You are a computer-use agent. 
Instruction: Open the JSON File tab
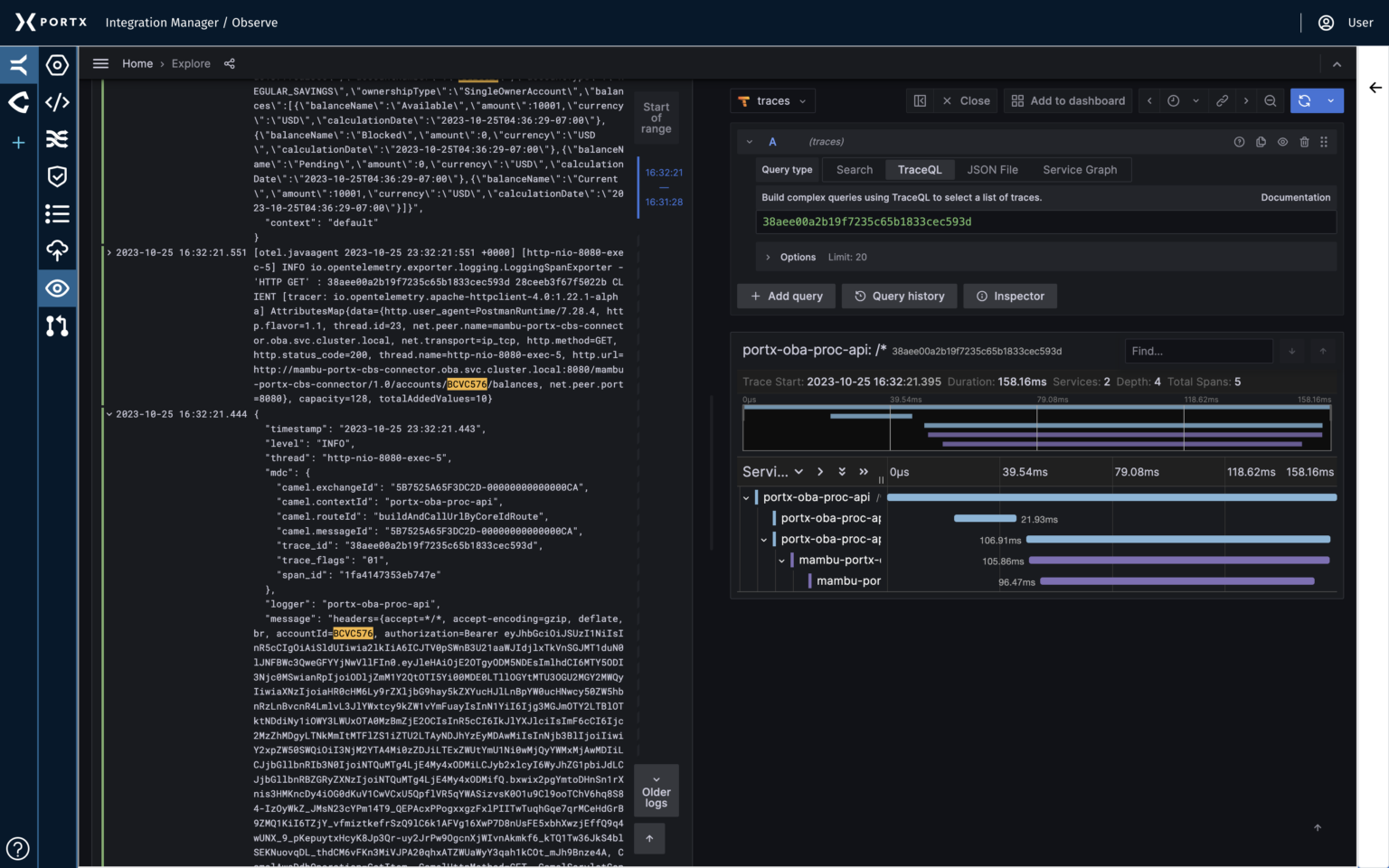(992, 169)
